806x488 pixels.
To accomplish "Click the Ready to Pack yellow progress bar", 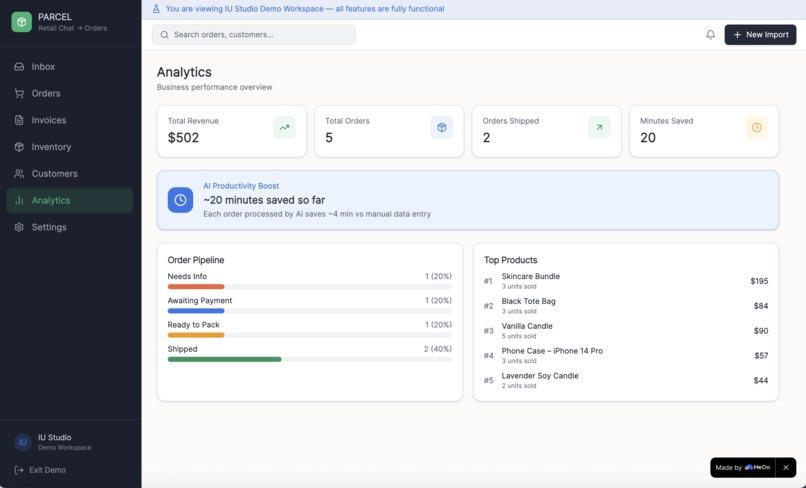I will click(196, 335).
